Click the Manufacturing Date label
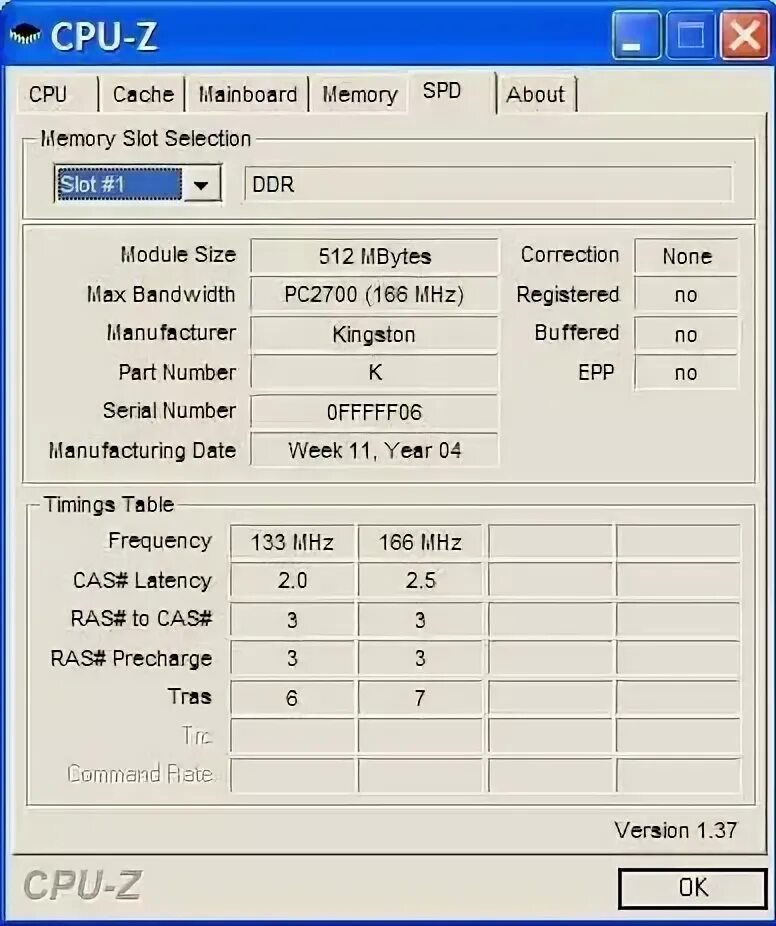 click(x=142, y=451)
